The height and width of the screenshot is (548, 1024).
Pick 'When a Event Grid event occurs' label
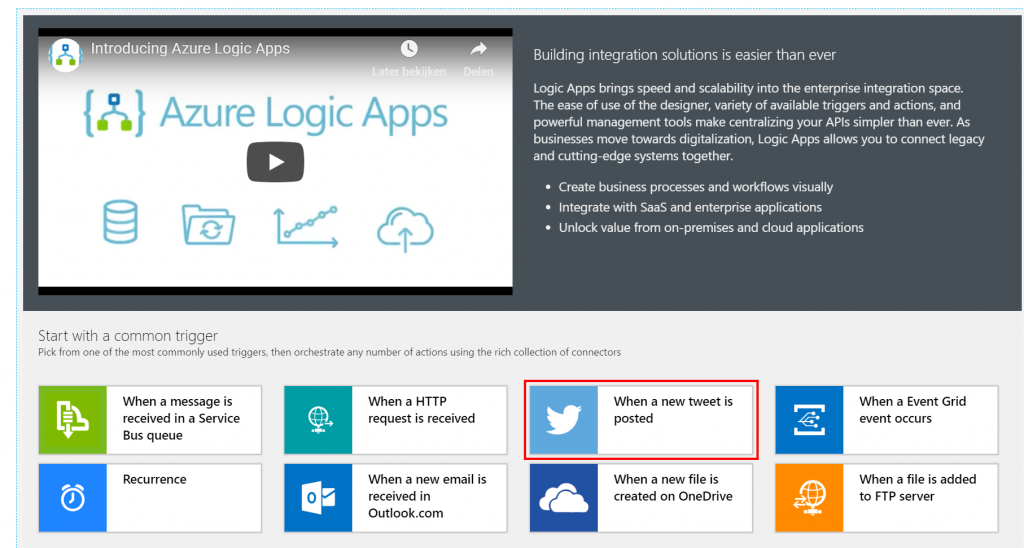(912, 410)
